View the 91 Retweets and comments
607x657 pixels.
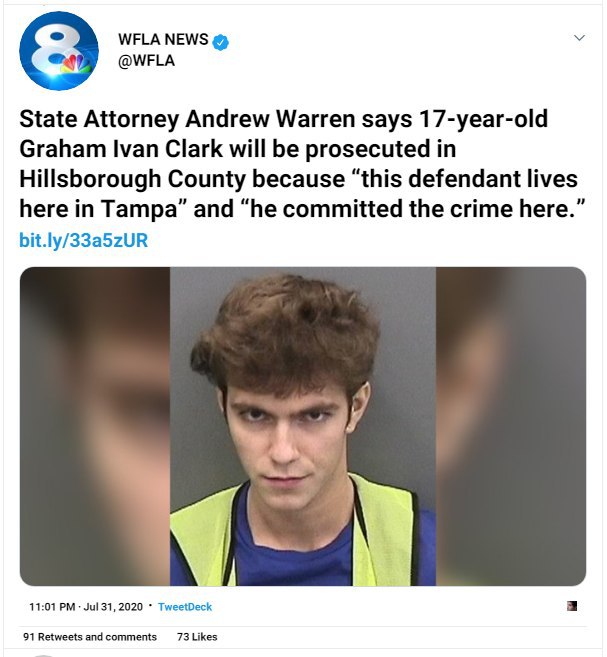tap(90, 637)
